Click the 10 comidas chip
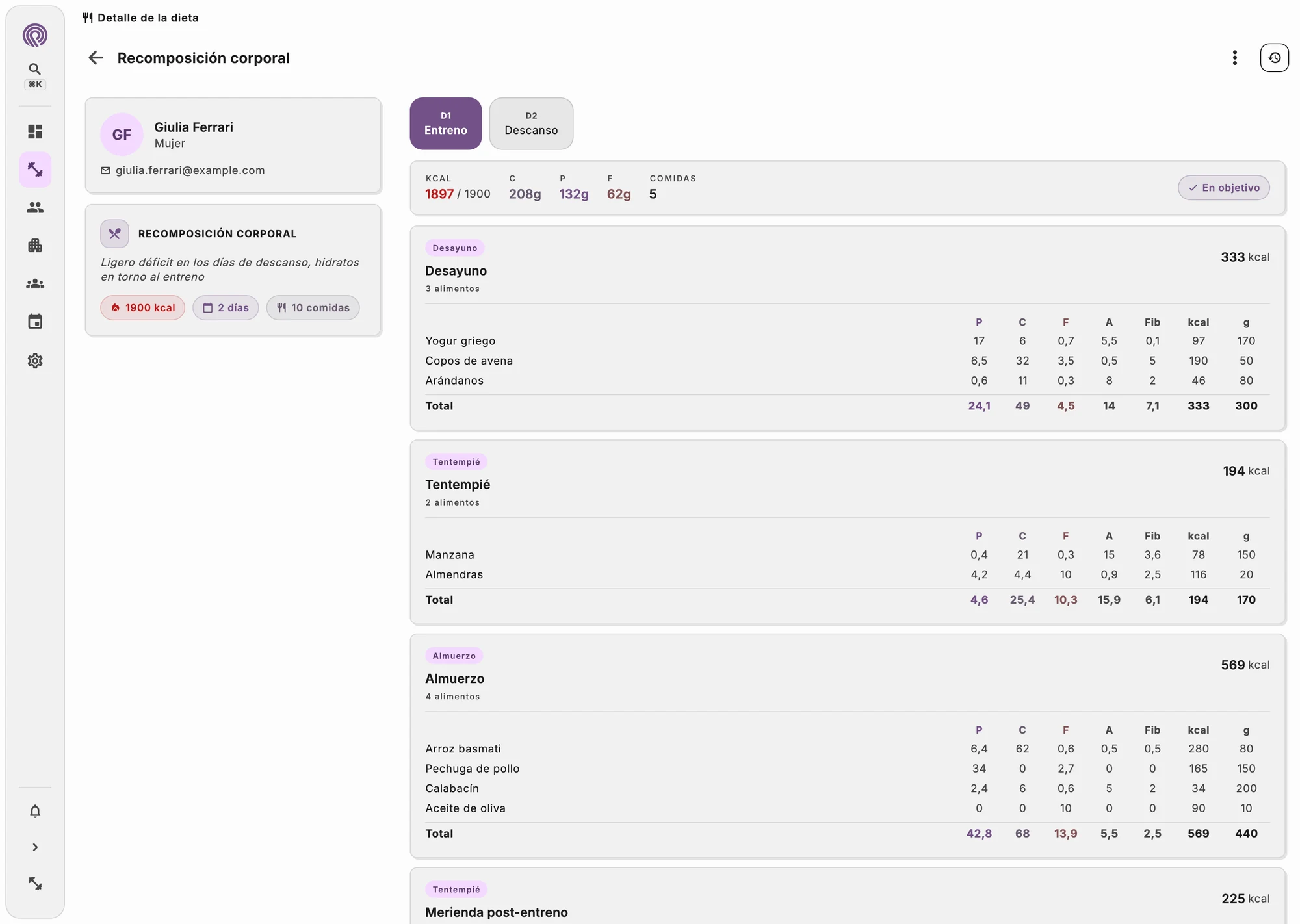The height and width of the screenshot is (924, 1300). 313,308
